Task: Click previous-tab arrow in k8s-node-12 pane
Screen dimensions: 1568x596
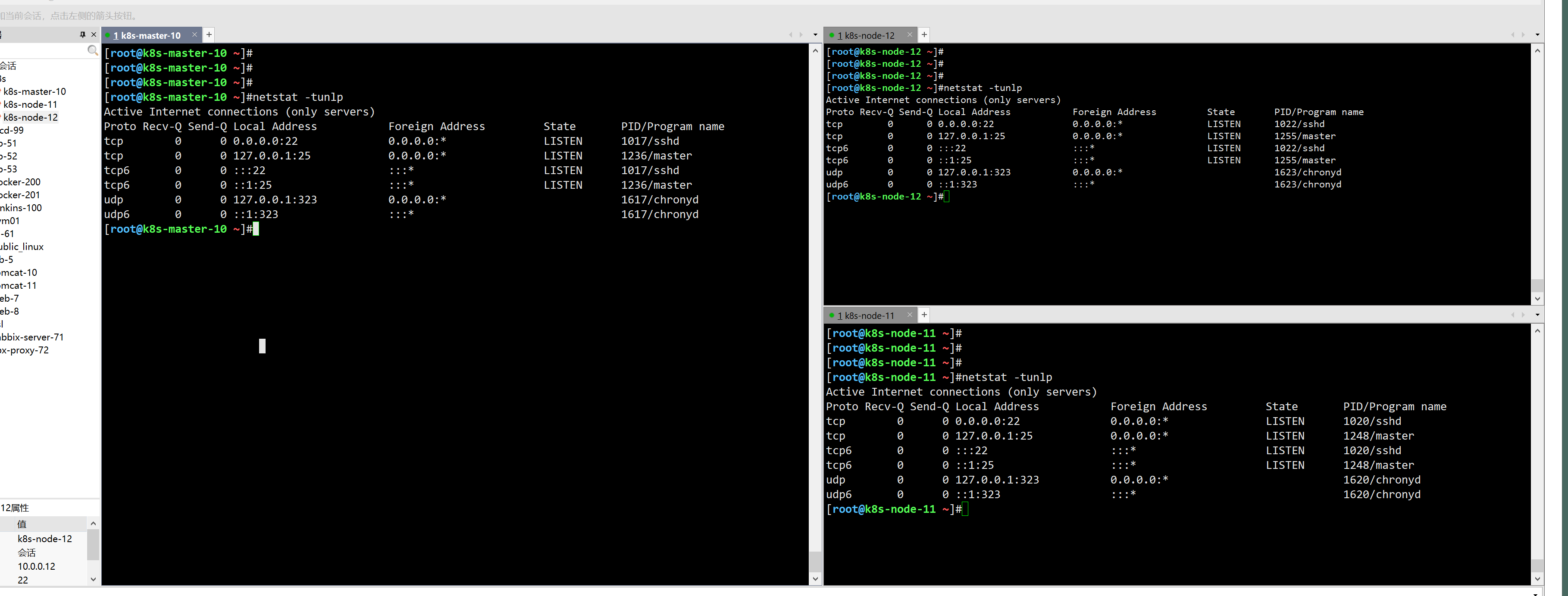Action: click(1513, 34)
